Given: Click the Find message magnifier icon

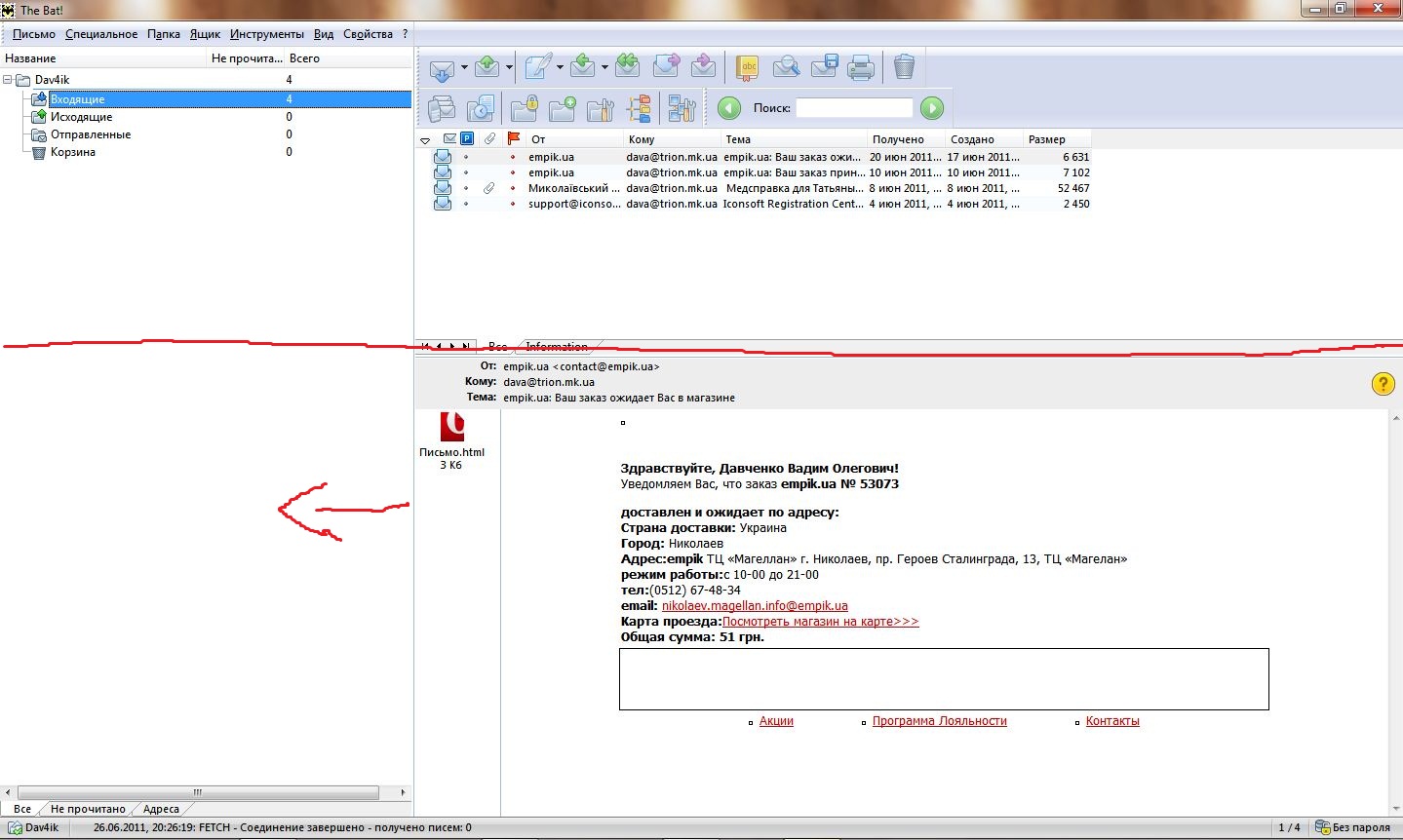Looking at the screenshot, I should (x=786, y=67).
